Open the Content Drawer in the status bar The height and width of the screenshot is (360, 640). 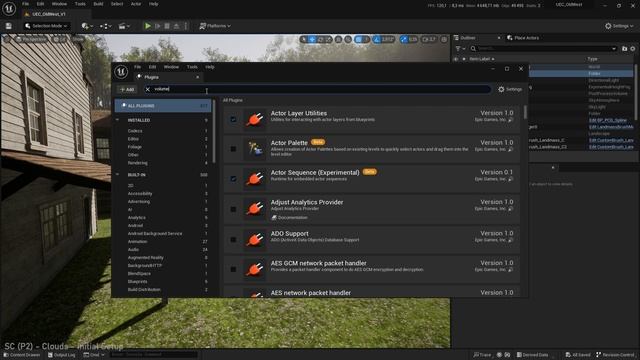tap(22, 355)
